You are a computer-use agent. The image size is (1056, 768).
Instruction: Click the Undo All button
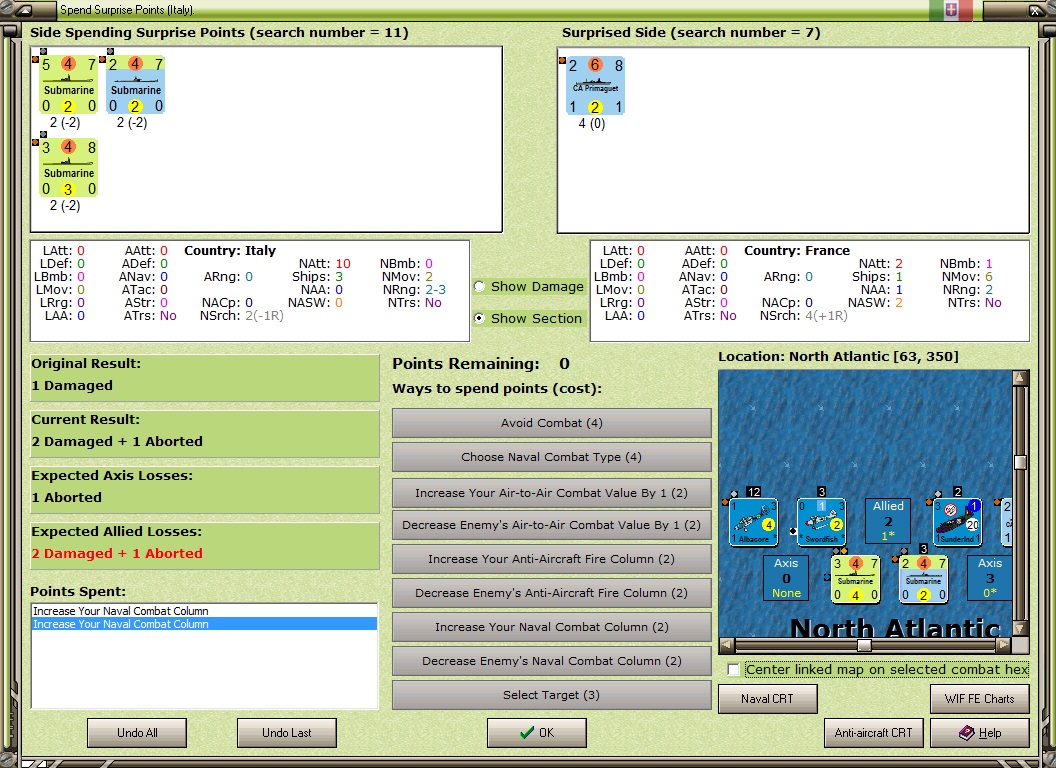(137, 732)
